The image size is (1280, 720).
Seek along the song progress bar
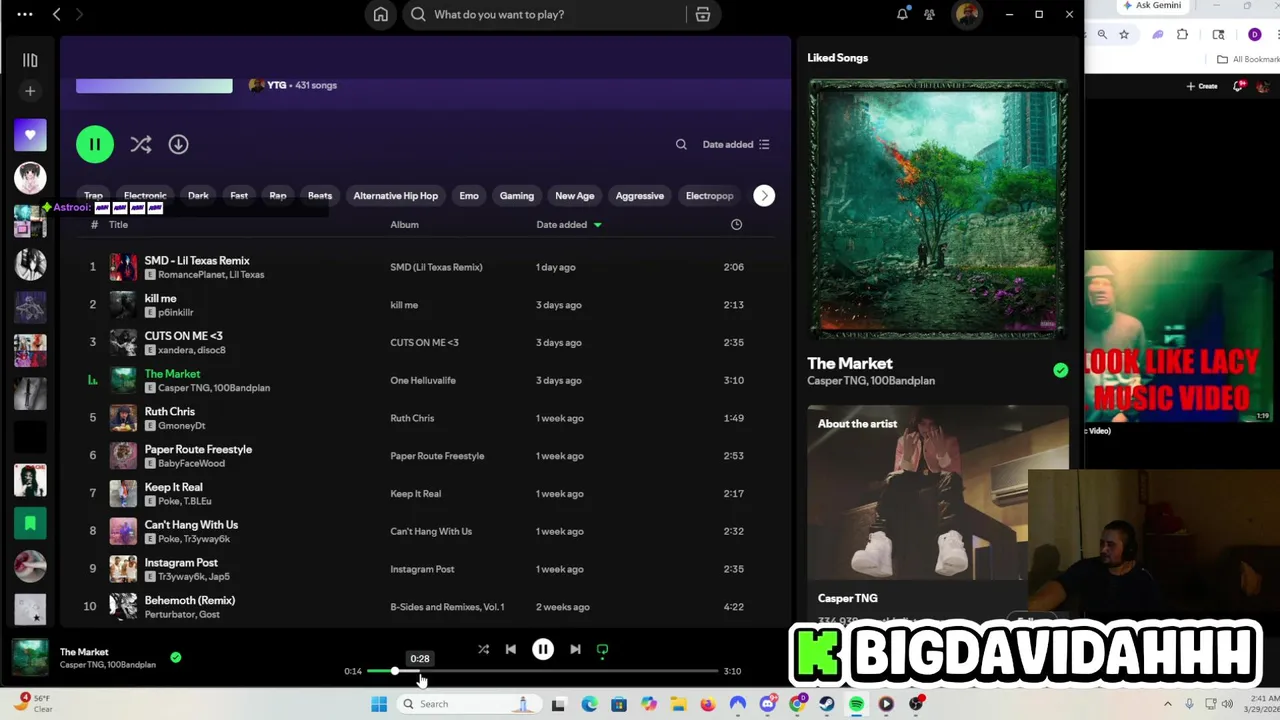click(542, 671)
